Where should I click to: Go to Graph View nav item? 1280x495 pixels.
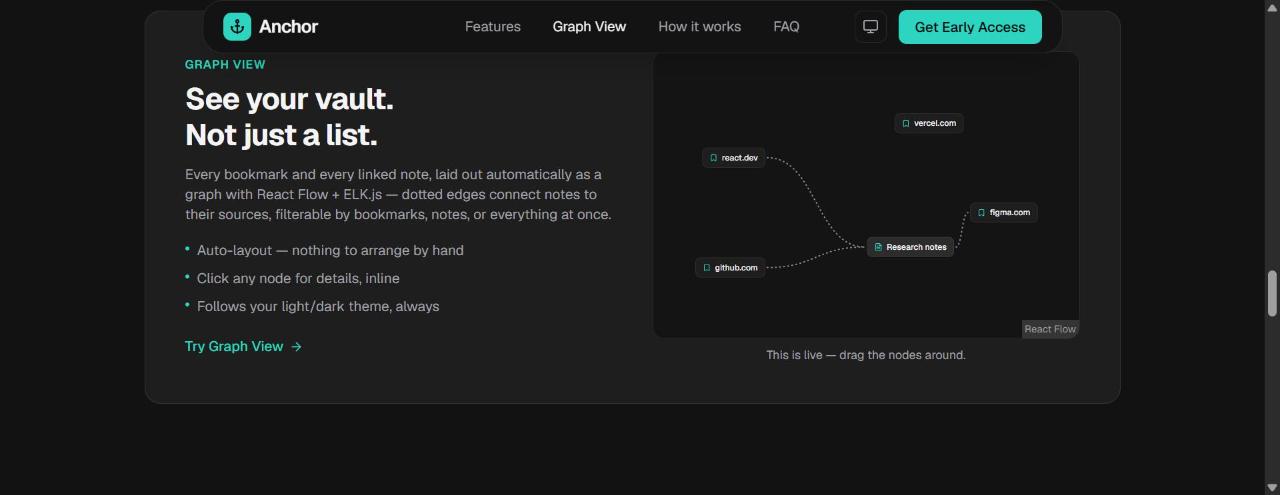589,27
